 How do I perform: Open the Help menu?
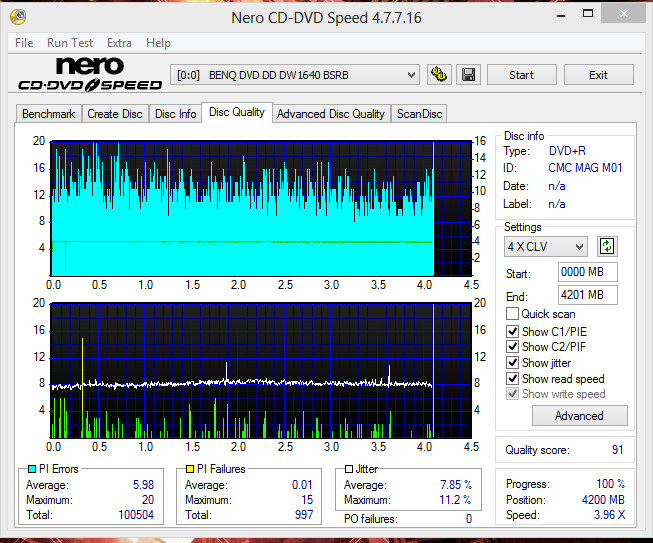tap(158, 43)
